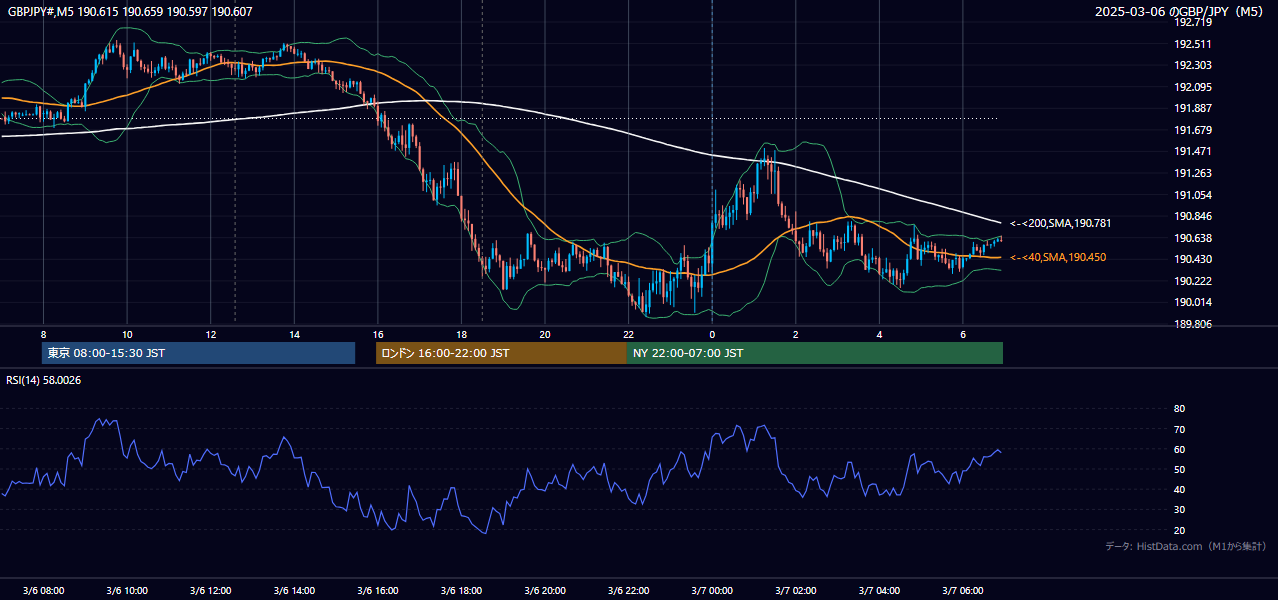Click the HistData.com data source credit

coord(1186,546)
